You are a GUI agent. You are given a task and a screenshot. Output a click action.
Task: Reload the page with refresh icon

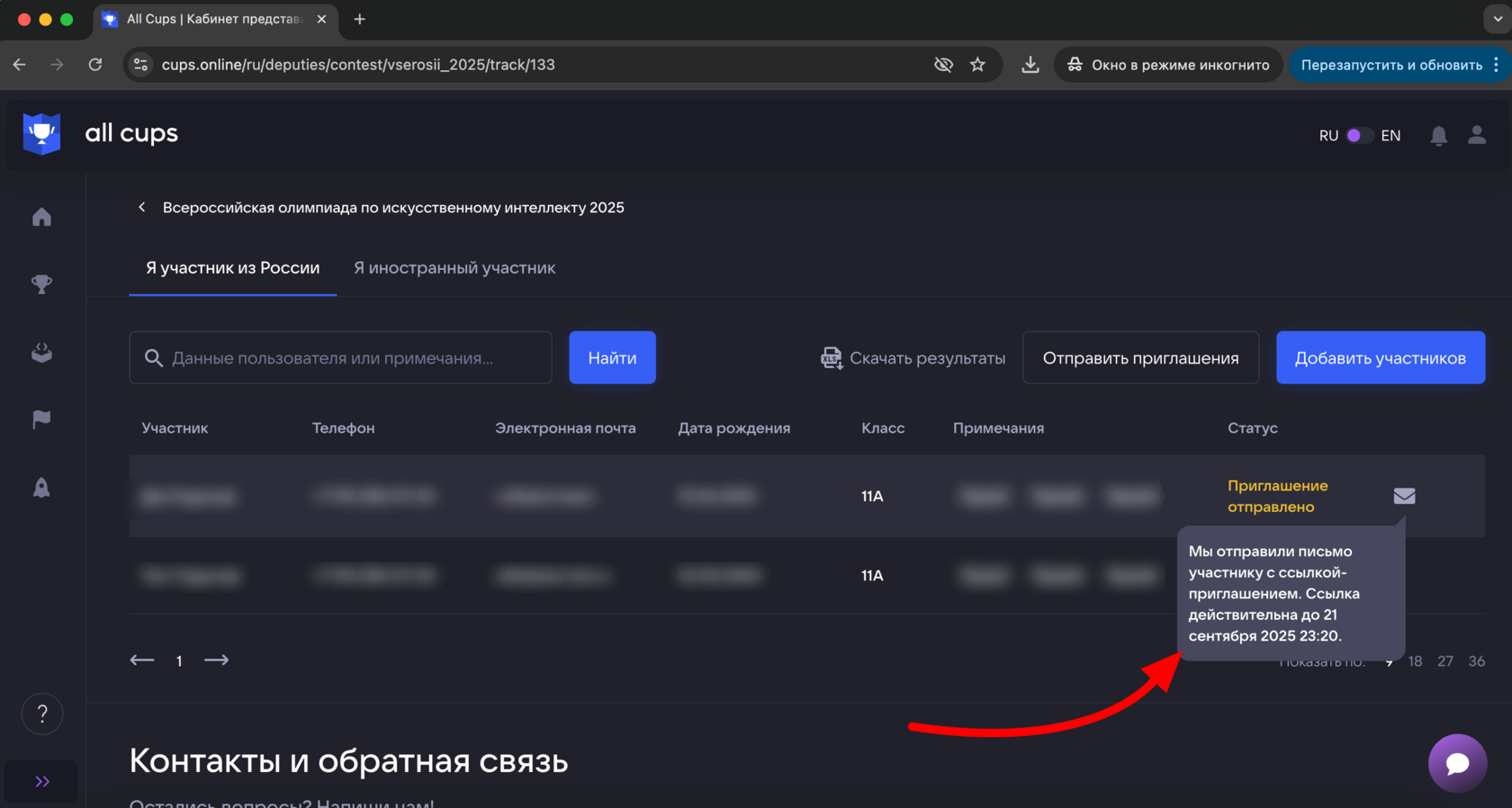point(94,65)
